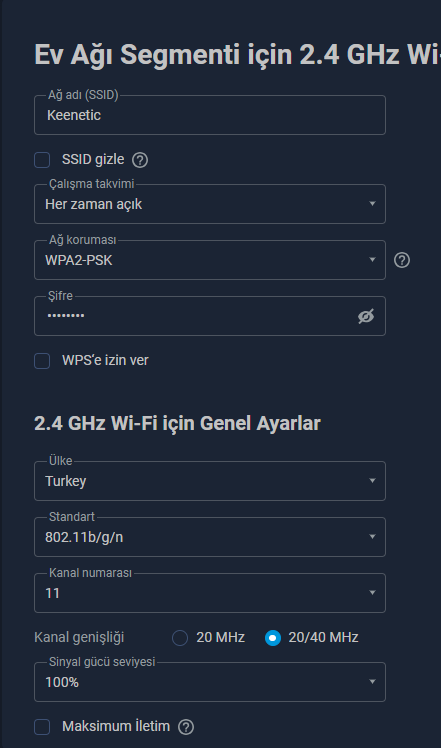441x748 pixels.
Task: Expand Standart 802.11b/g/n dropdown
Action: pyautogui.click(x=210, y=537)
